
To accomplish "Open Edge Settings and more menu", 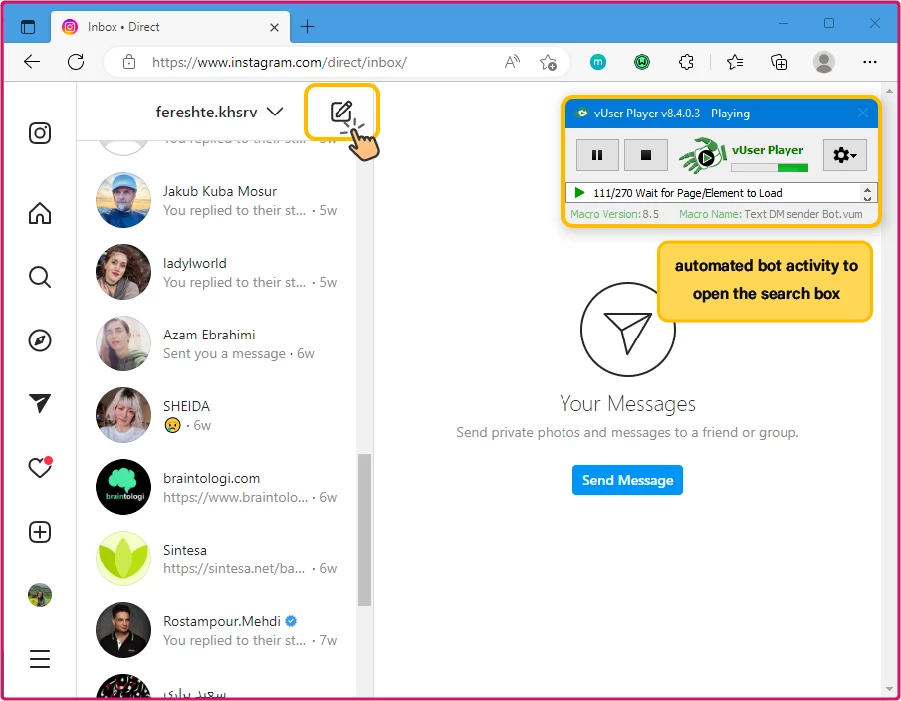I will [x=870, y=61].
